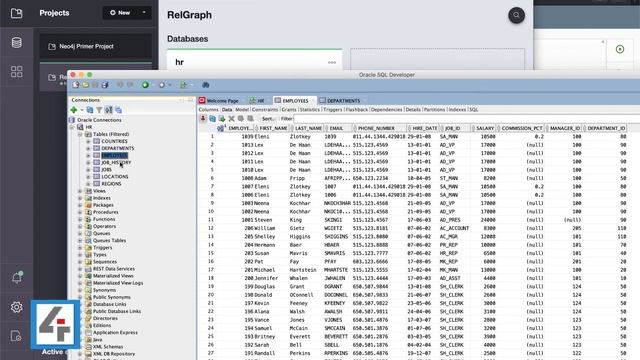Expand the LOCATIONS table node
Screen dimensions: 640x360
[x=88, y=177]
